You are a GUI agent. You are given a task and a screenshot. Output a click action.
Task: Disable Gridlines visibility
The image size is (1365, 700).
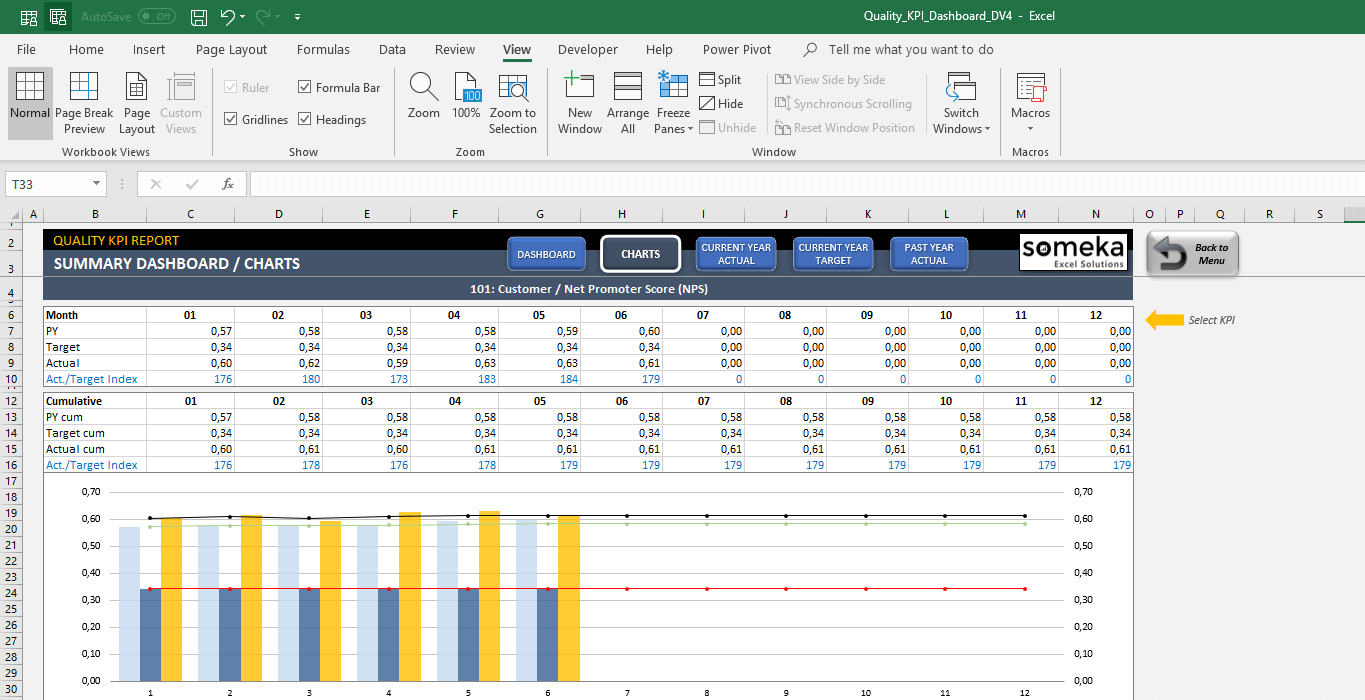[x=230, y=119]
